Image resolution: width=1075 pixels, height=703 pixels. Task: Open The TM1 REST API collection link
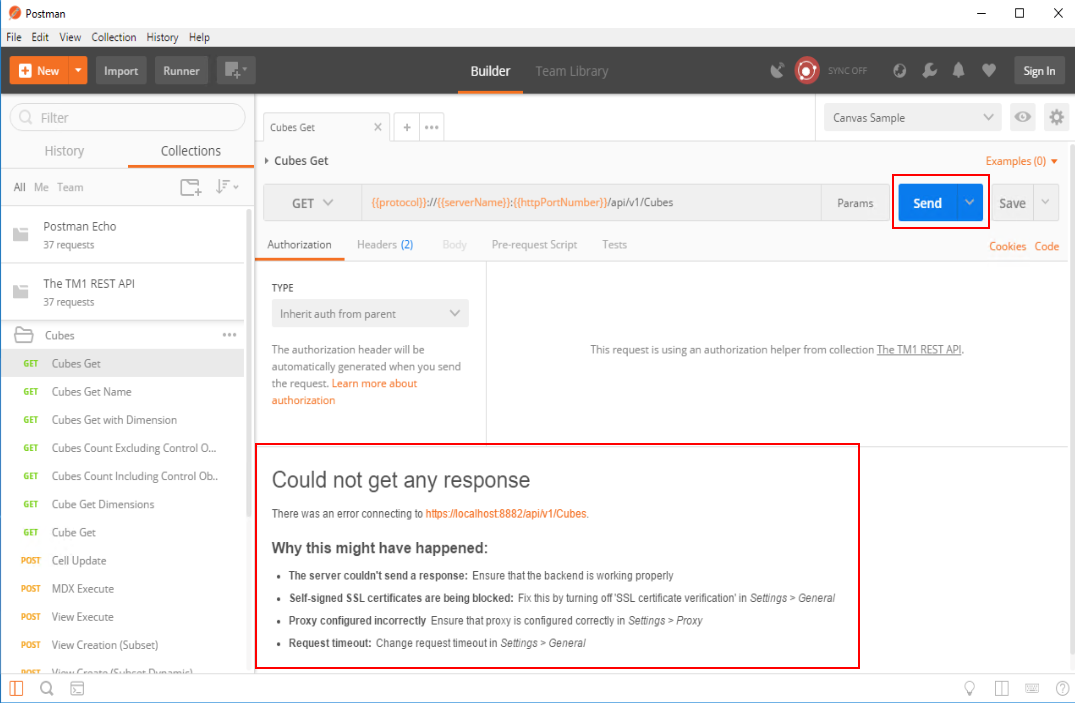(x=918, y=350)
